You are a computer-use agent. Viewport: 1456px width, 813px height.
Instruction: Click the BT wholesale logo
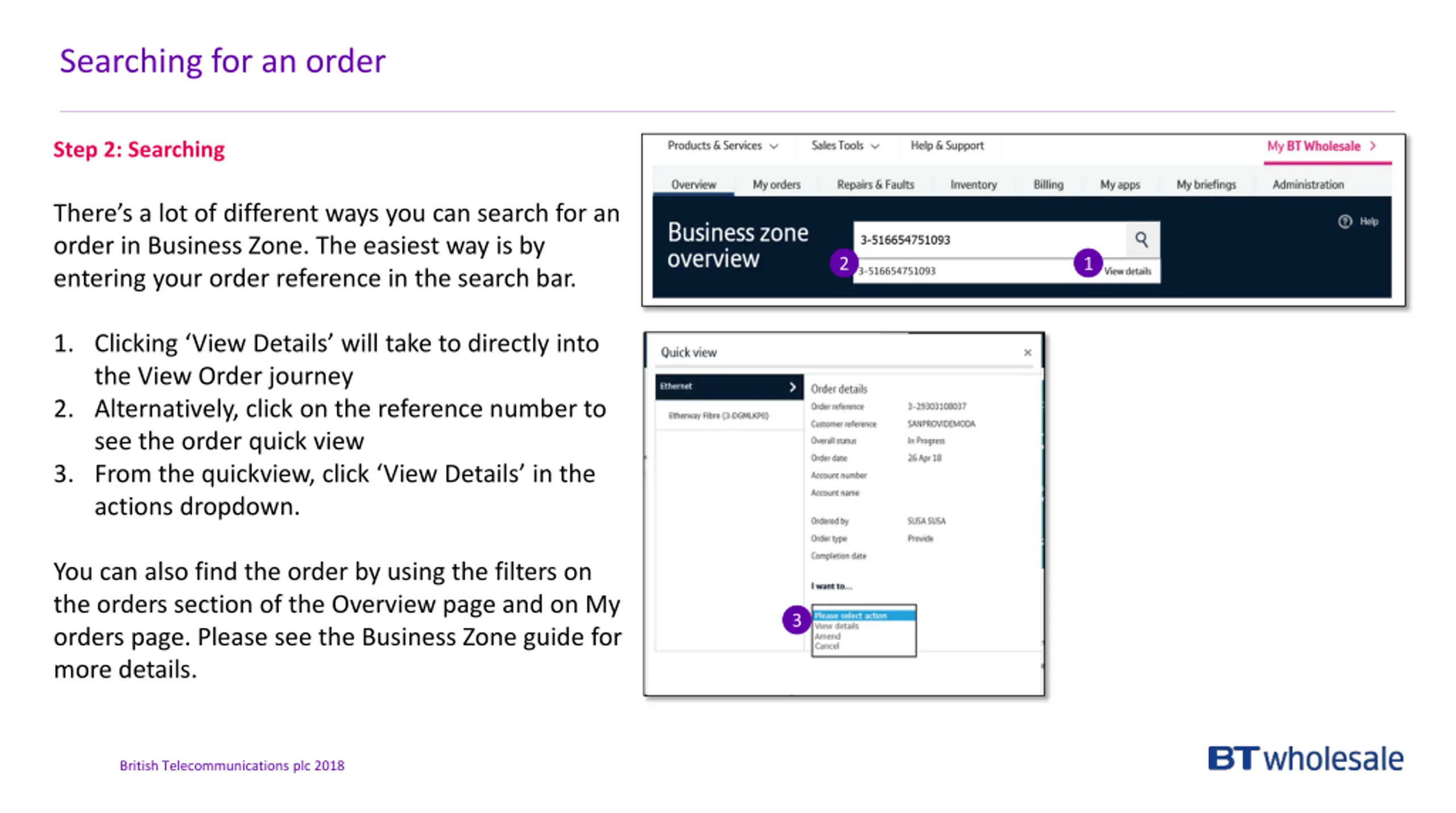tap(1305, 759)
